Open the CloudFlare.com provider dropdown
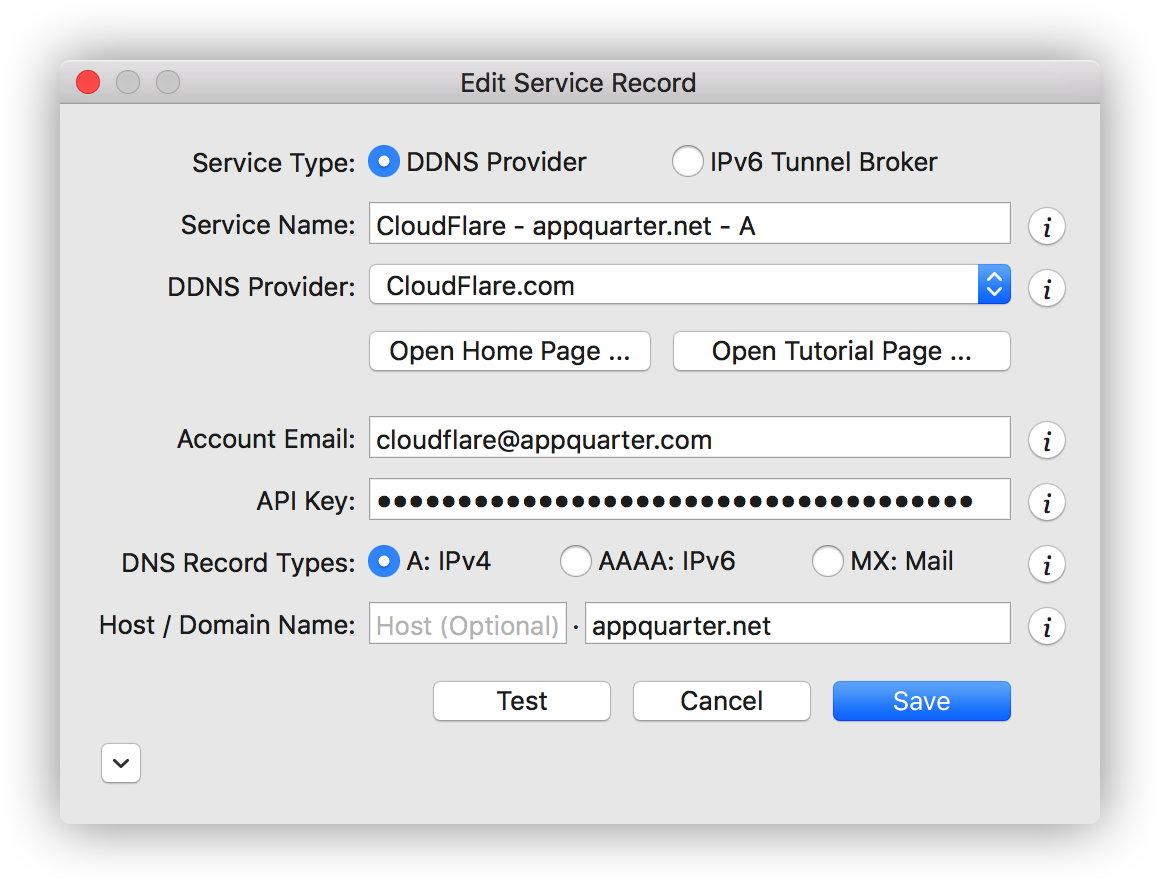 [690, 285]
